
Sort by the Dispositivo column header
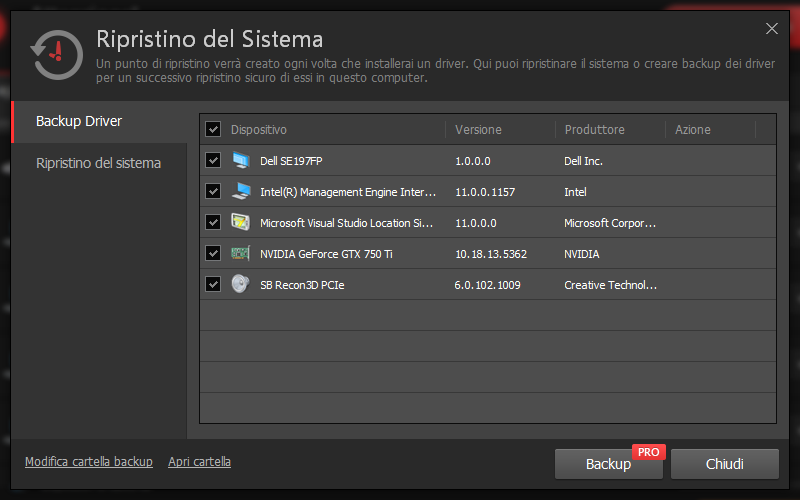259,130
